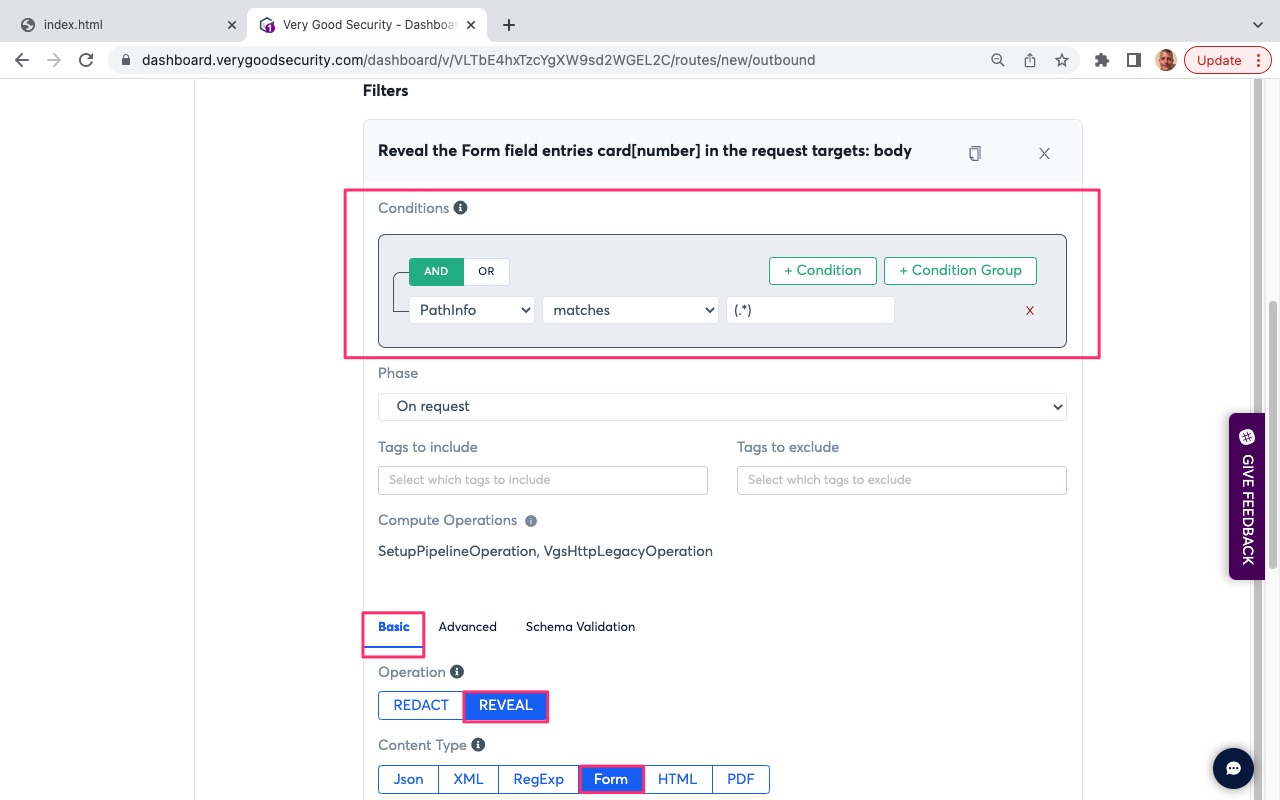Viewport: 1280px width, 800px height.
Task: Choose the REDACT operation
Action: pos(421,705)
